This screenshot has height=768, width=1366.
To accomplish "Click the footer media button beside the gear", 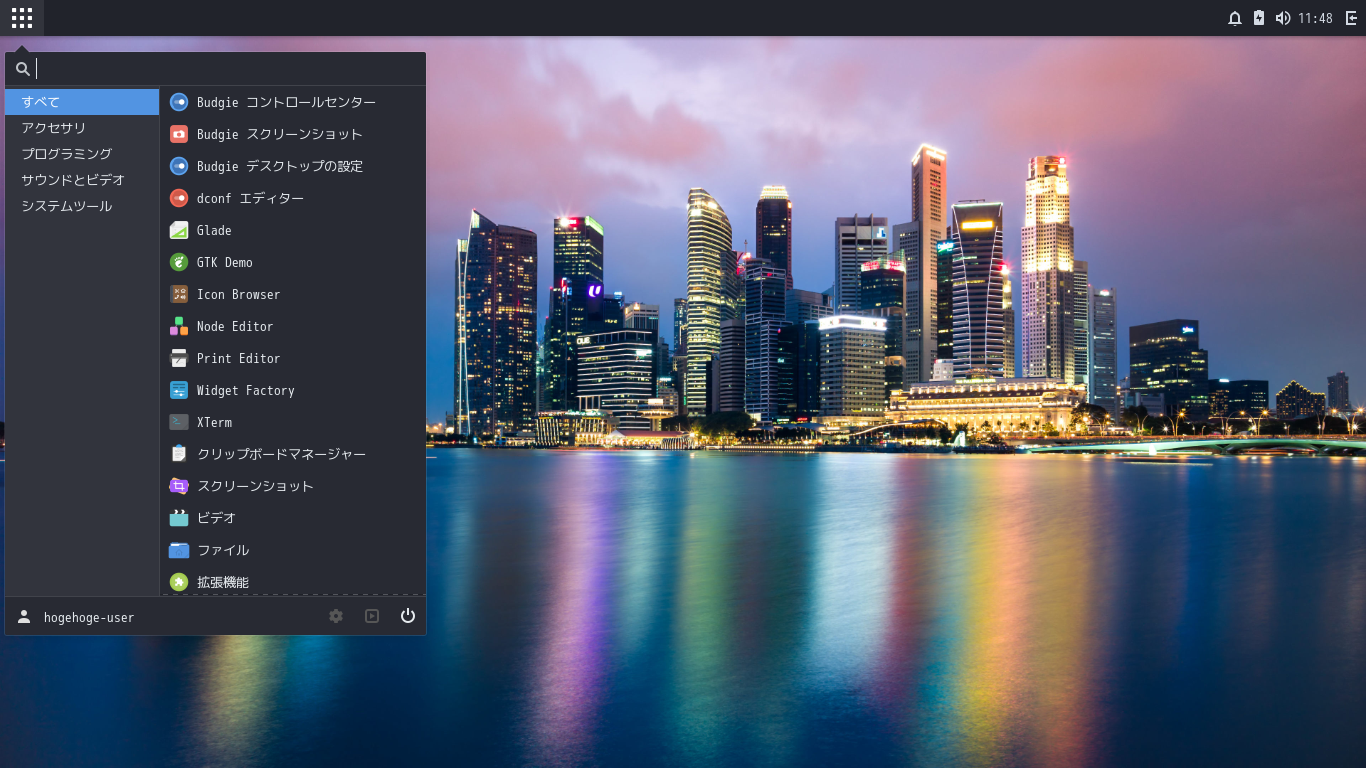I will pyautogui.click(x=372, y=616).
